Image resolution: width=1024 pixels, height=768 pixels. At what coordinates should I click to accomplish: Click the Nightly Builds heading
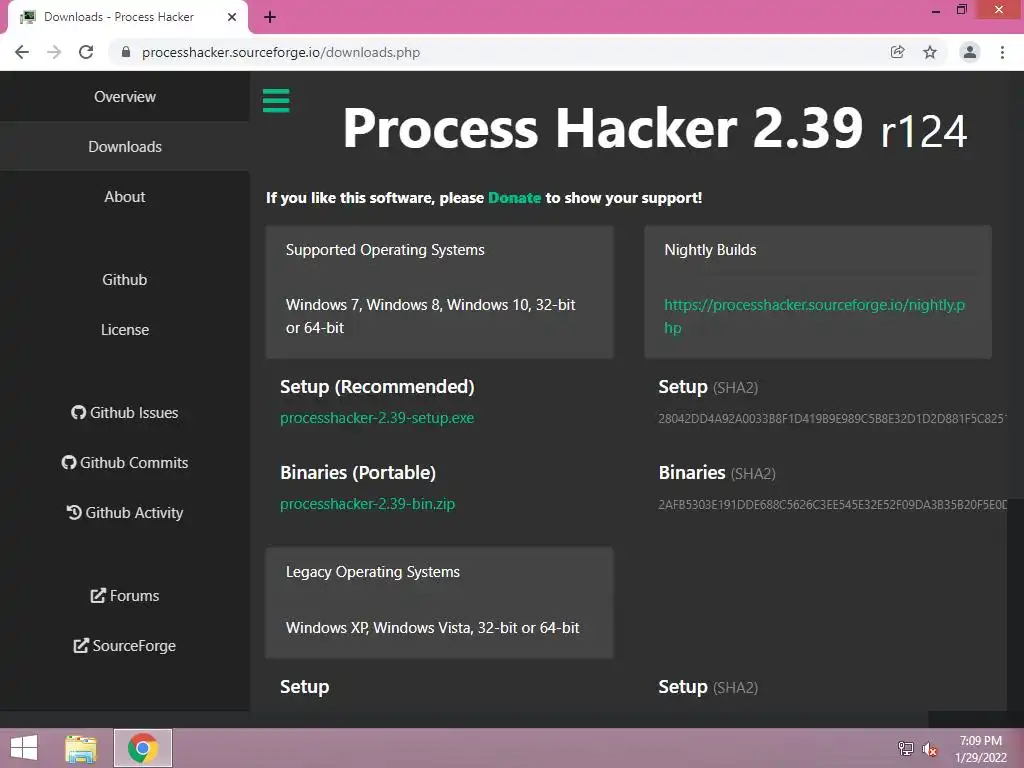click(x=710, y=250)
